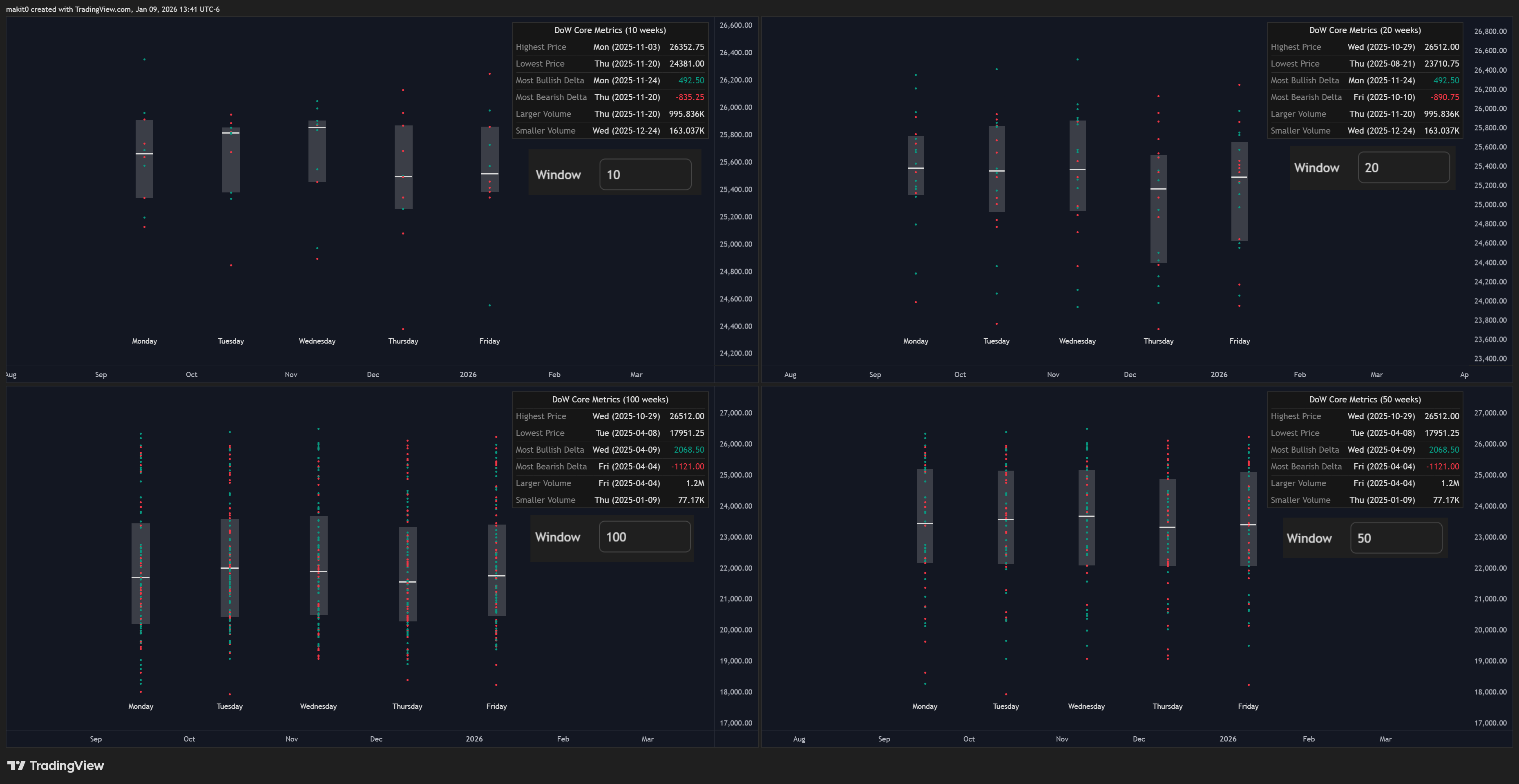This screenshot has width=1519, height=784.
Task: Click the Thursday label in the 20 weeks chart
Action: tap(1158, 341)
